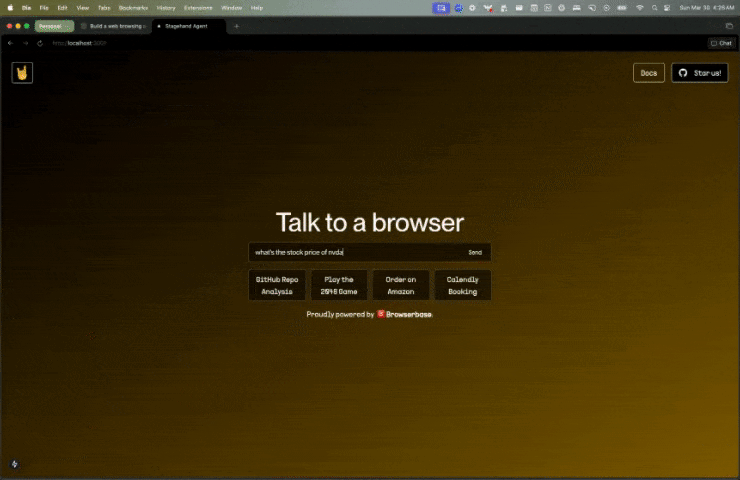The height and width of the screenshot is (480, 740).
Task: Click the Wi-Fi status icon
Action: pyautogui.click(x=639, y=8)
